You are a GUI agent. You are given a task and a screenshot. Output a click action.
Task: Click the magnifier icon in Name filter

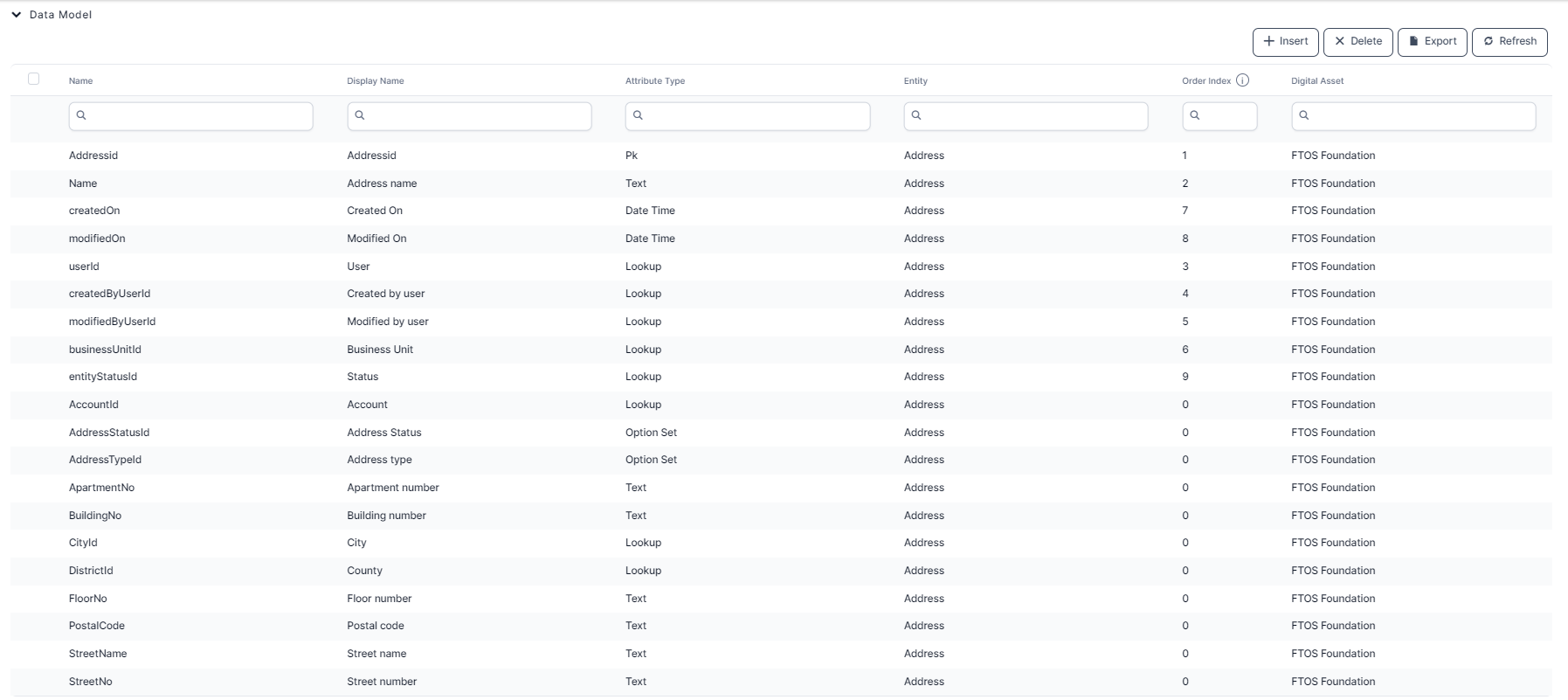81,115
